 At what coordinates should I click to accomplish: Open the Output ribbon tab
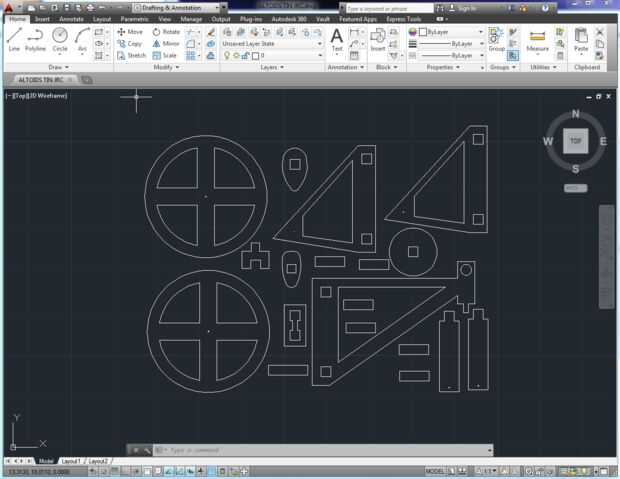click(x=221, y=19)
